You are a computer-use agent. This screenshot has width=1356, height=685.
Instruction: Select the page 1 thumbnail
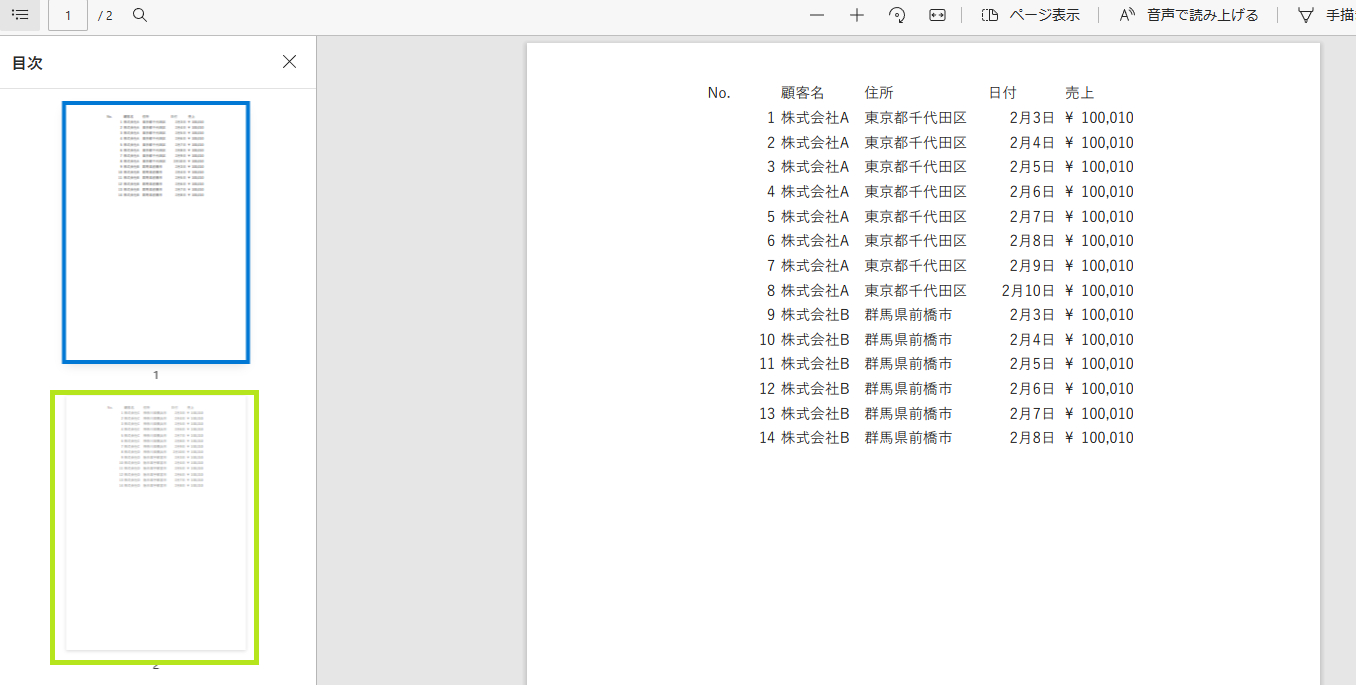156,232
